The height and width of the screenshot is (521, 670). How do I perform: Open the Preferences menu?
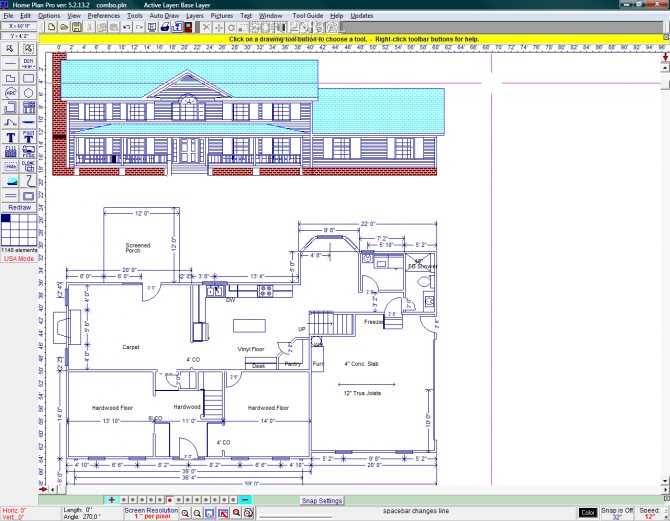point(104,16)
